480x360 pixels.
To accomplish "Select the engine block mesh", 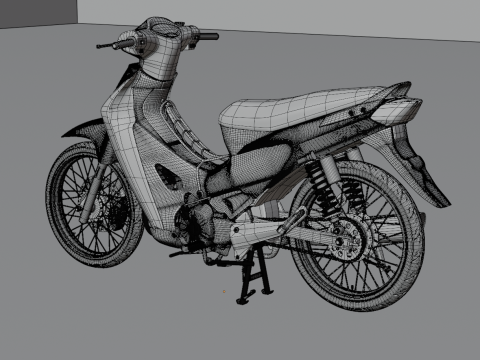I will click(x=197, y=225).
